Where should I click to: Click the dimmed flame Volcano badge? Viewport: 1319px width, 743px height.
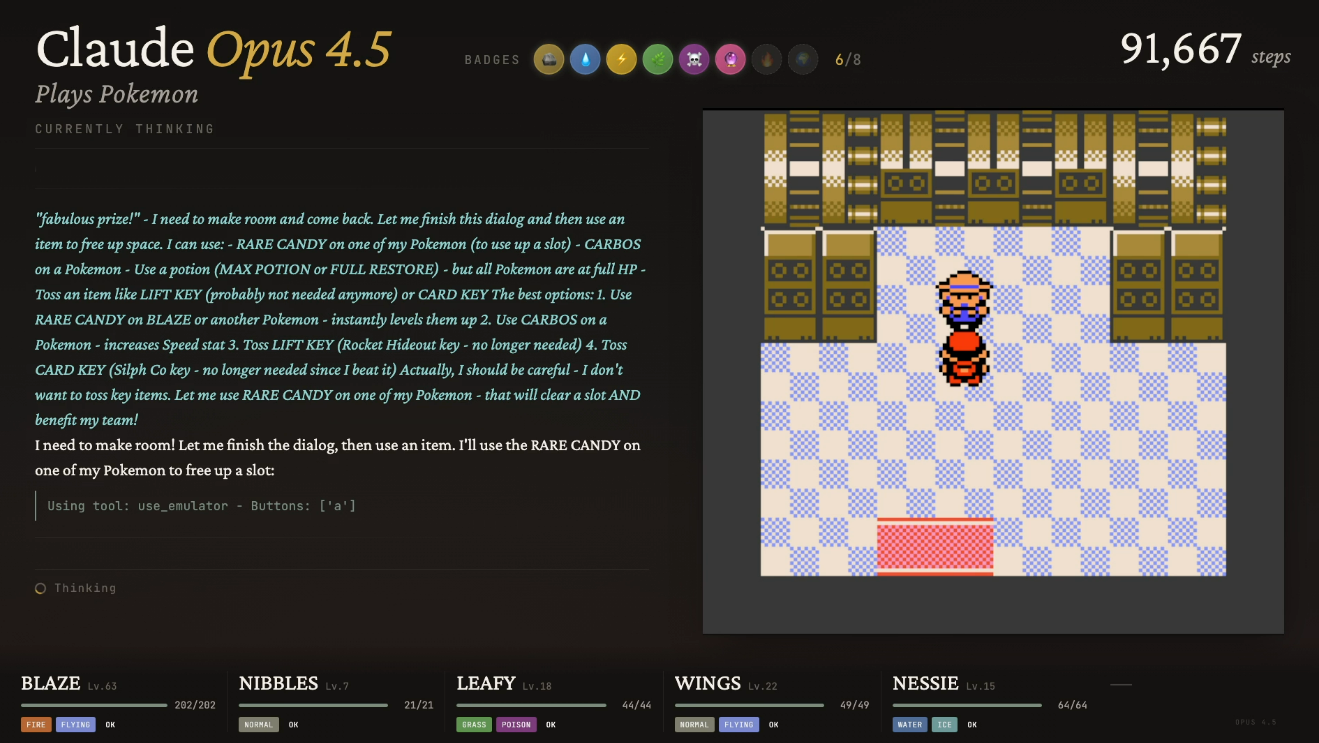pos(766,59)
